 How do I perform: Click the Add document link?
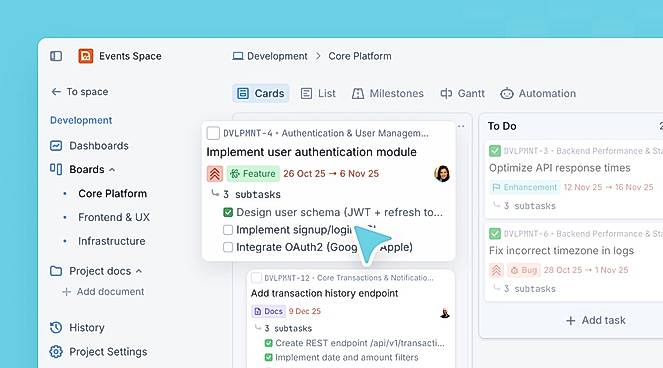[110, 292]
